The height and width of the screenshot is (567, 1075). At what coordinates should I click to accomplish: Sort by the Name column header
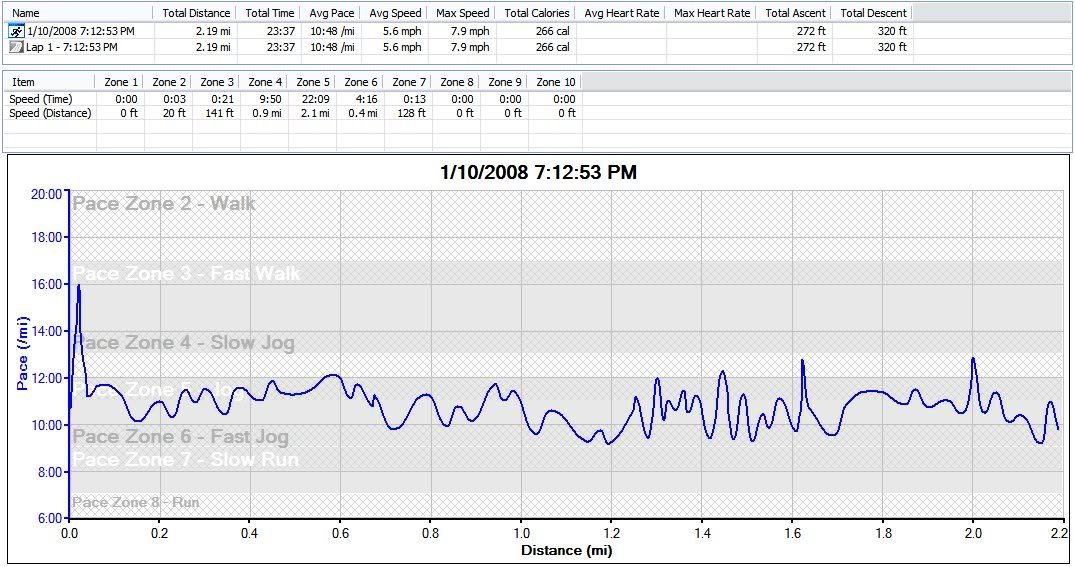point(25,13)
